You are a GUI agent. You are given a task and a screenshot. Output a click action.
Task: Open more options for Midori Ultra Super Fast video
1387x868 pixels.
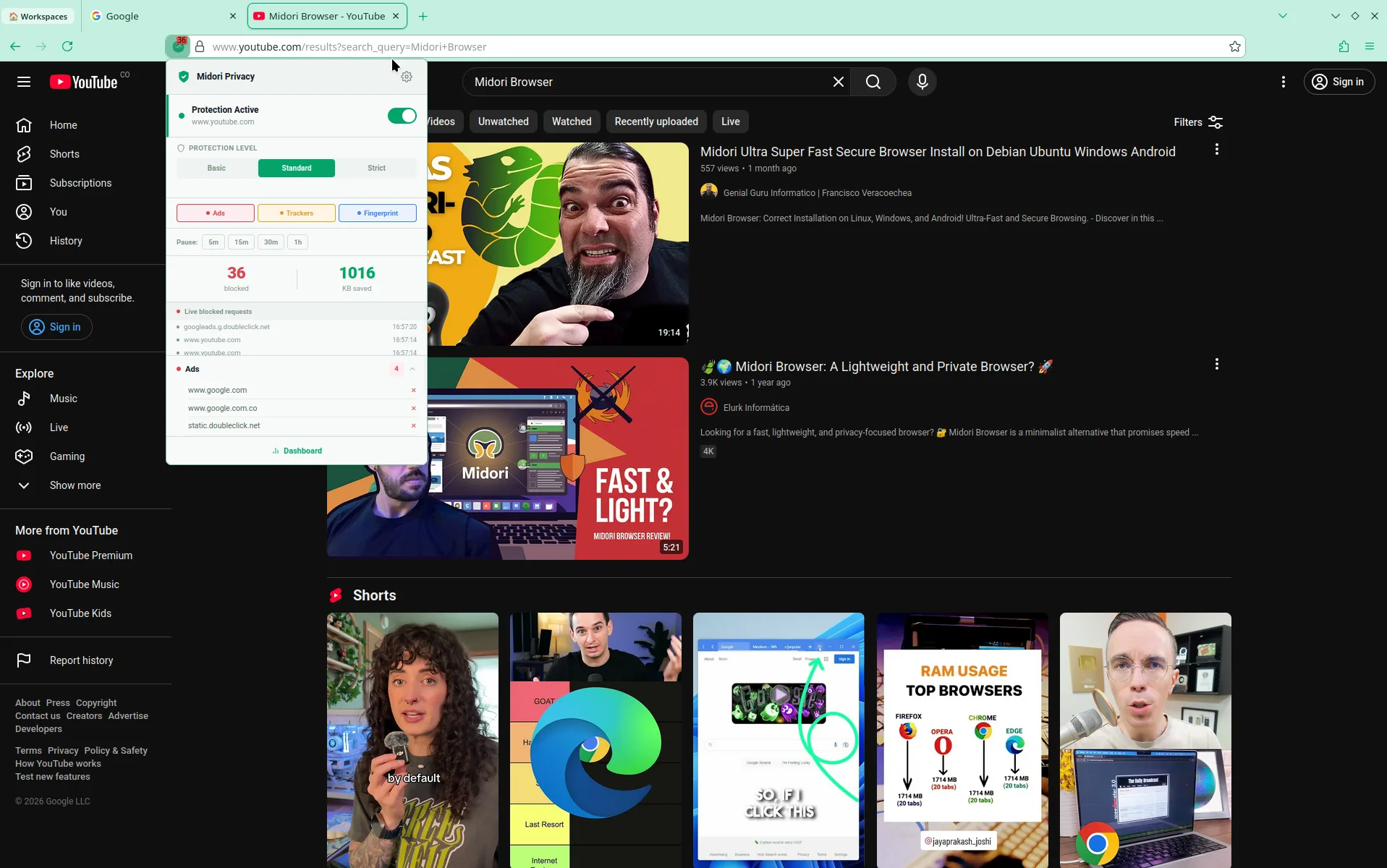coord(1216,149)
